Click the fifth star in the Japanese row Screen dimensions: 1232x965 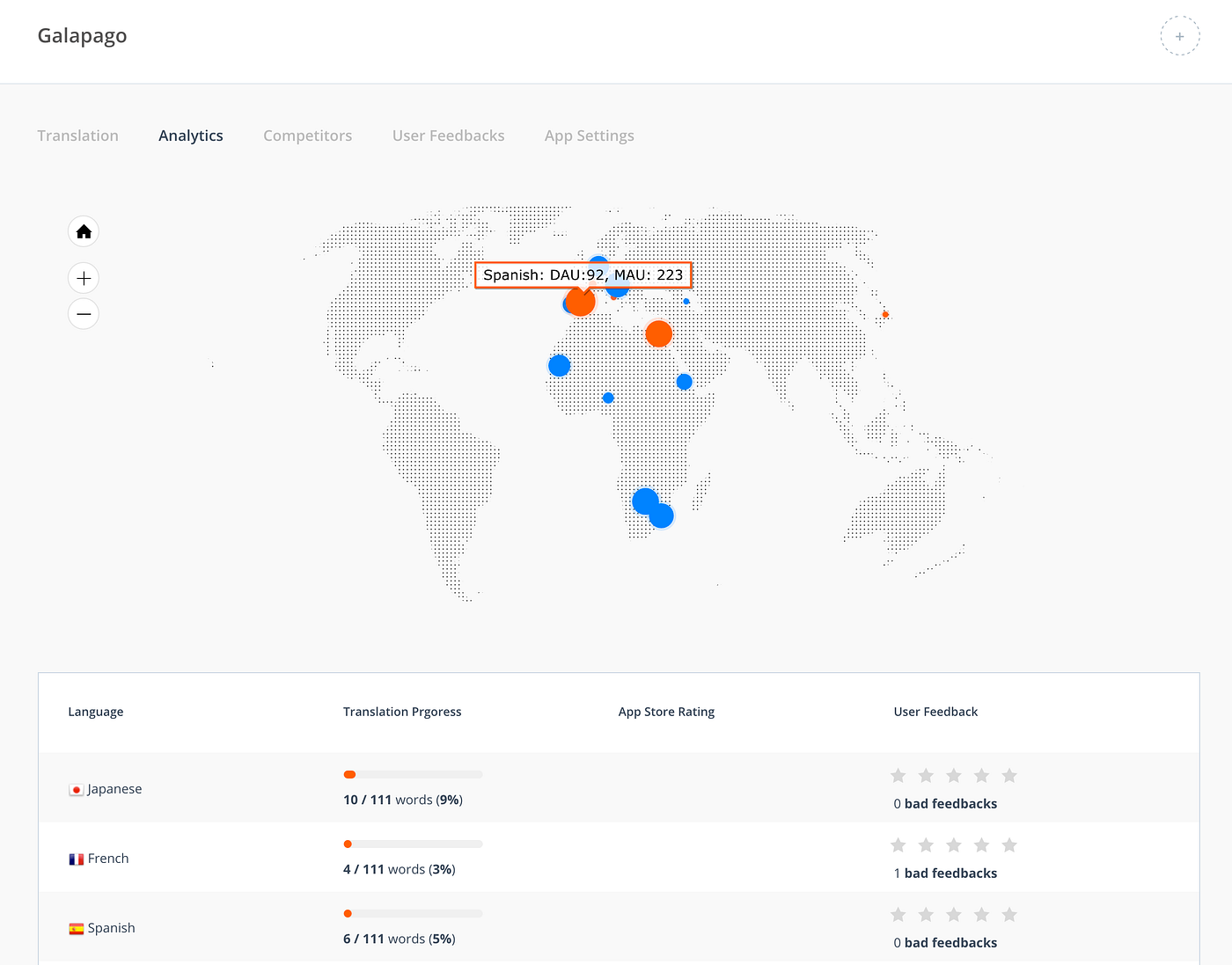pos(1009,775)
